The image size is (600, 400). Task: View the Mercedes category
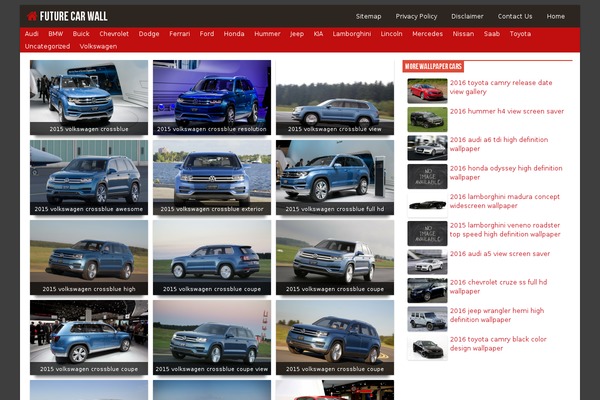[x=427, y=34]
